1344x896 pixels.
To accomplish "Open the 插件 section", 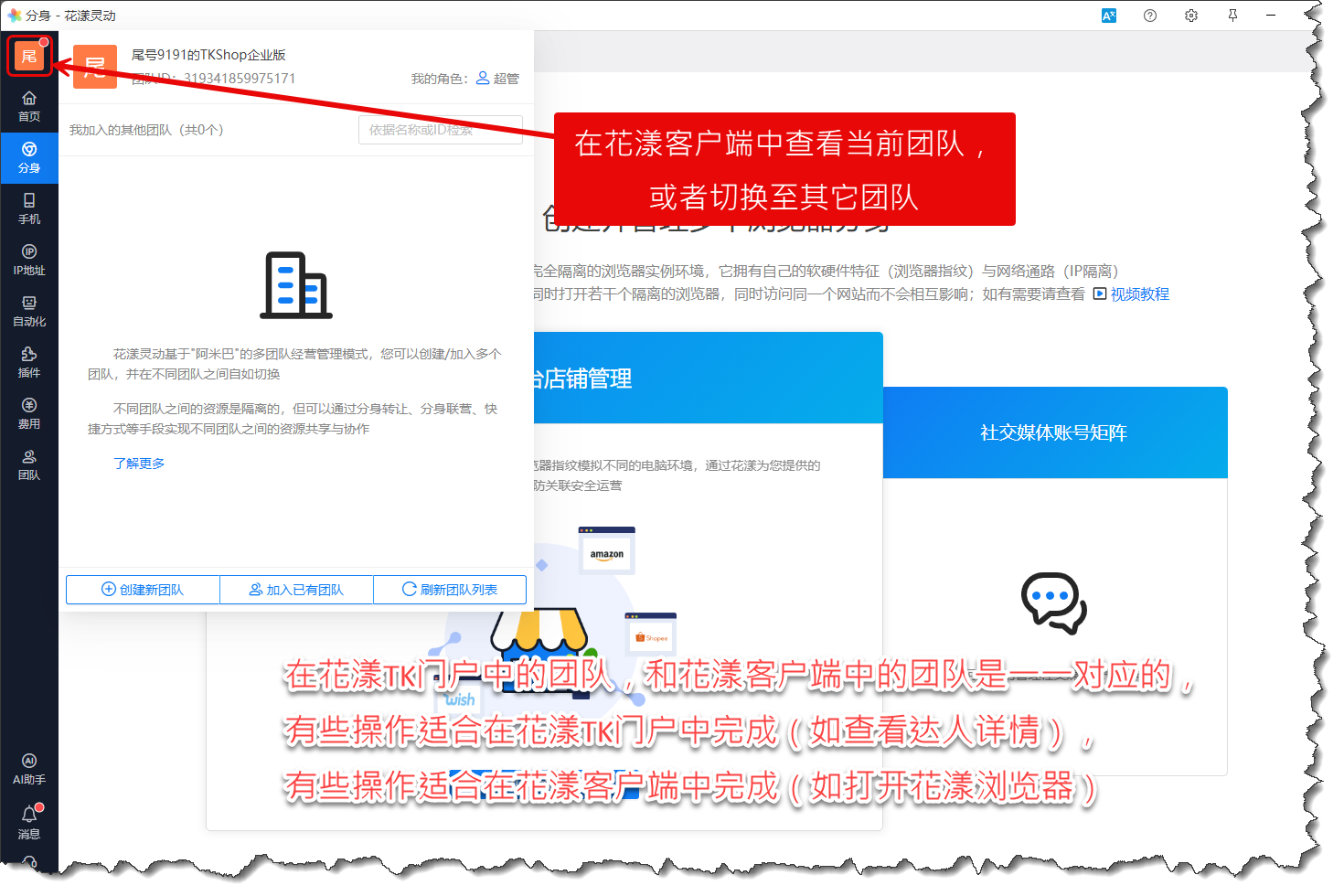I will coord(29,363).
